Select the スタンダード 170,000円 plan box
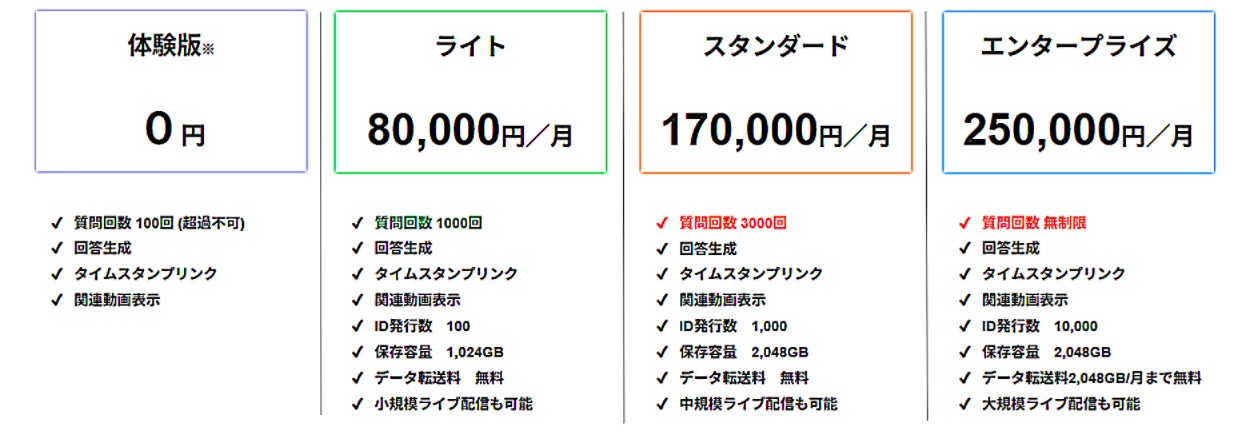The image size is (1246, 430). pos(776,91)
